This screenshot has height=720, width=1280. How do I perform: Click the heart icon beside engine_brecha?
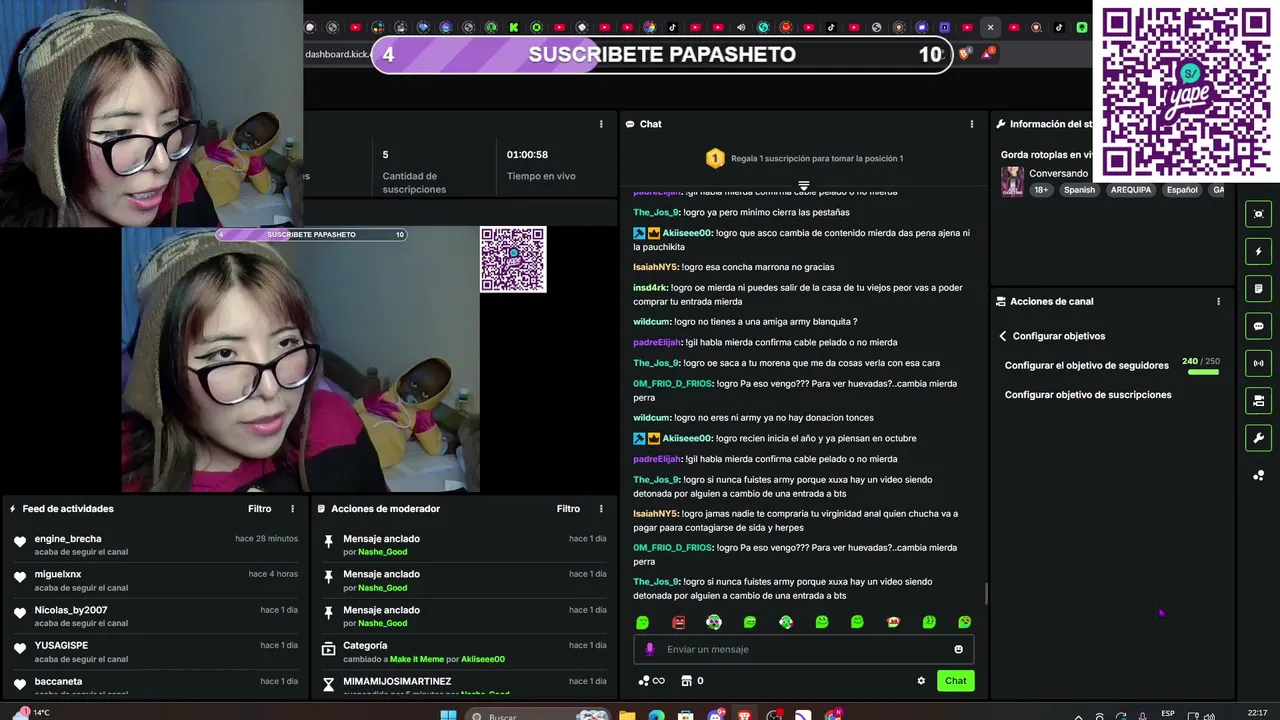click(x=20, y=541)
